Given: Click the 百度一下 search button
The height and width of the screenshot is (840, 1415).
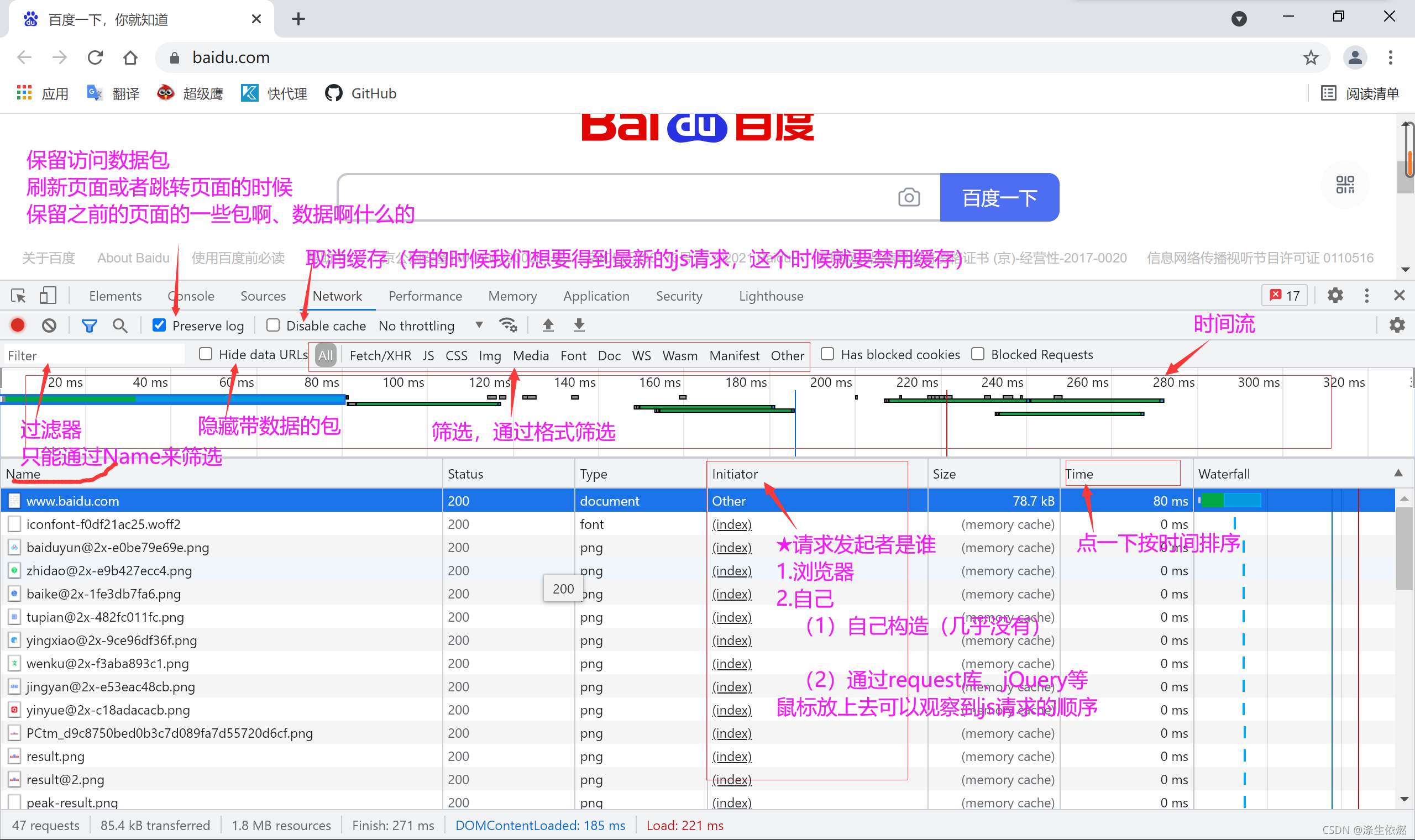Looking at the screenshot, I should (x=999, y=197).
